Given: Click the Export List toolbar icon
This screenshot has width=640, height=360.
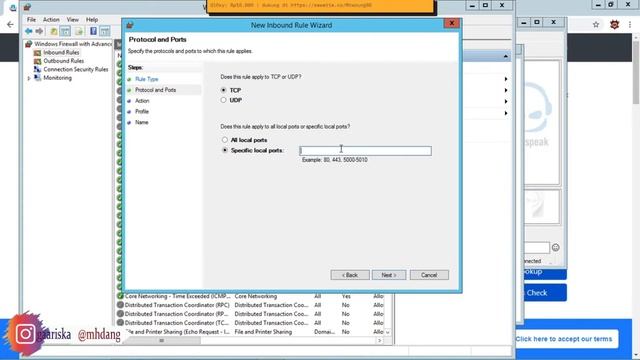Looking at the screenshot, I should (x=79, y=31).
